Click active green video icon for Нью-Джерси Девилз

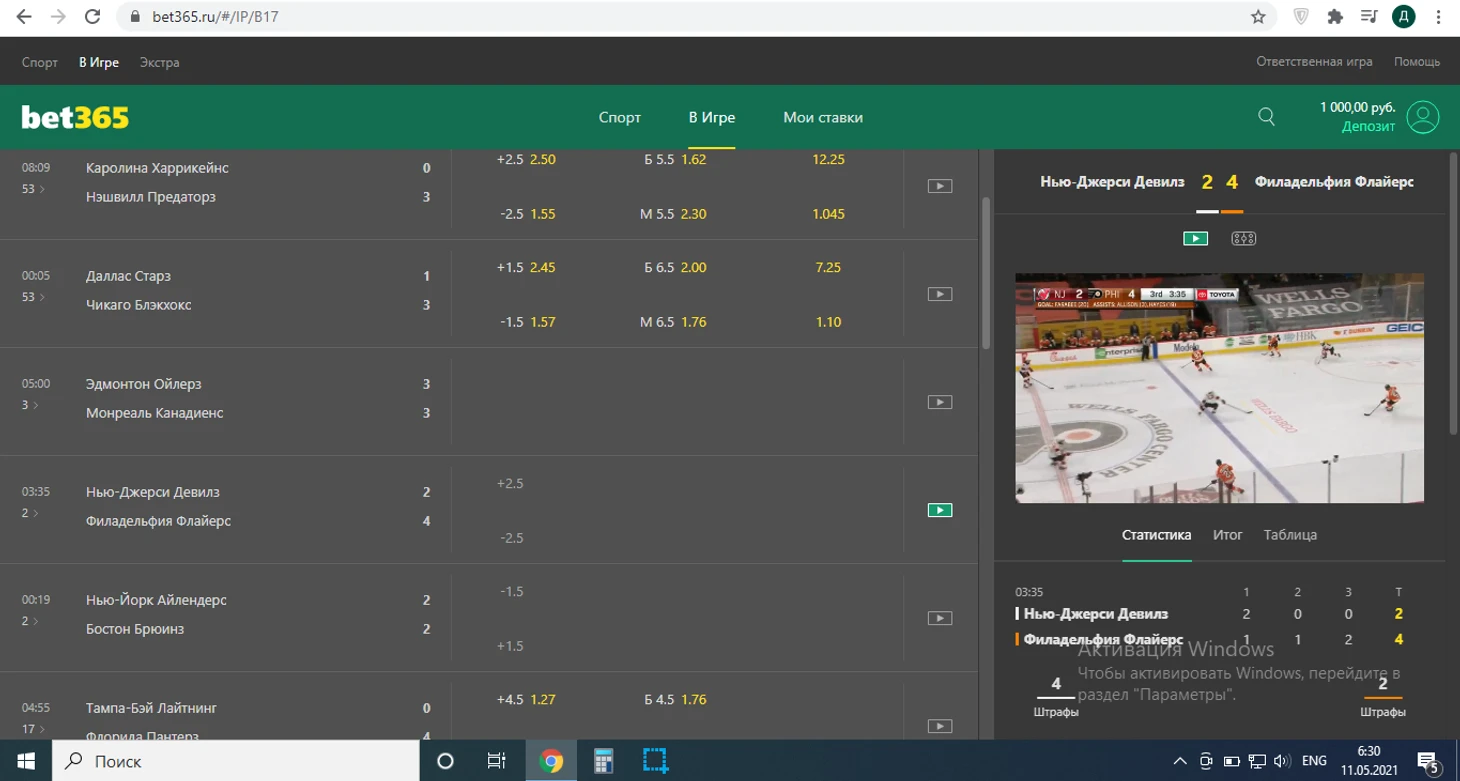[940, 510]
